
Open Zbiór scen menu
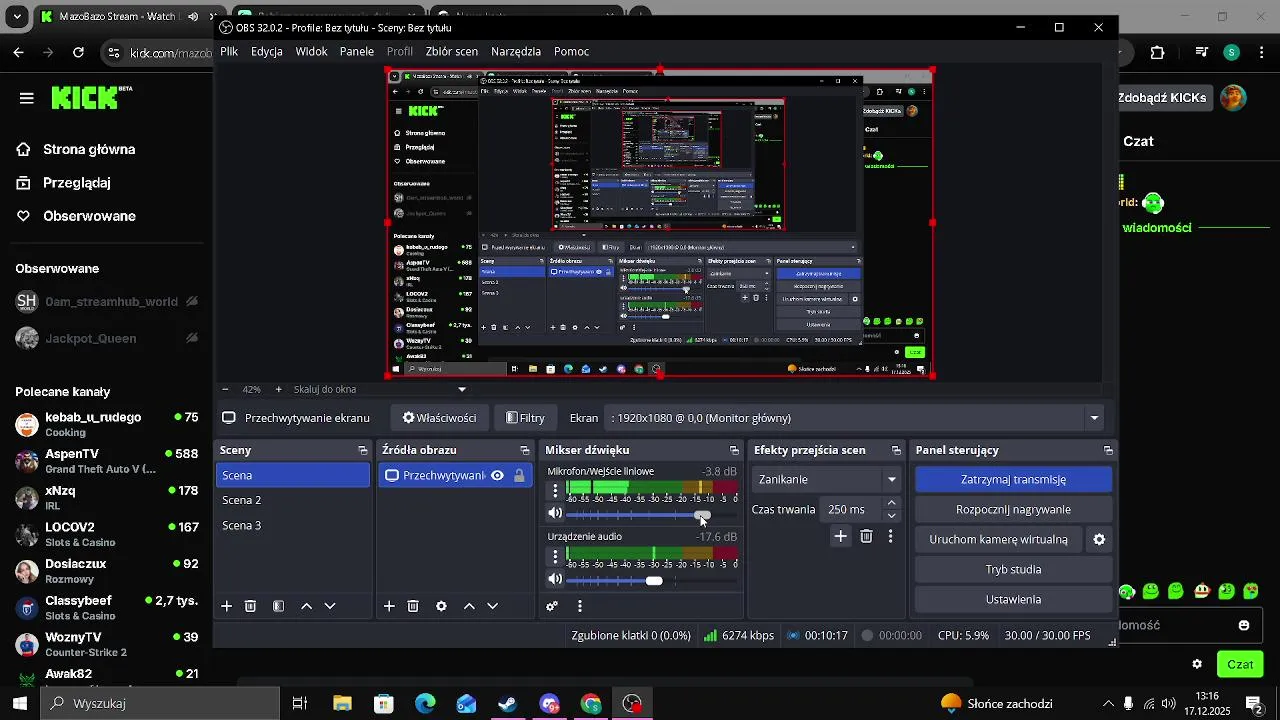452,51
